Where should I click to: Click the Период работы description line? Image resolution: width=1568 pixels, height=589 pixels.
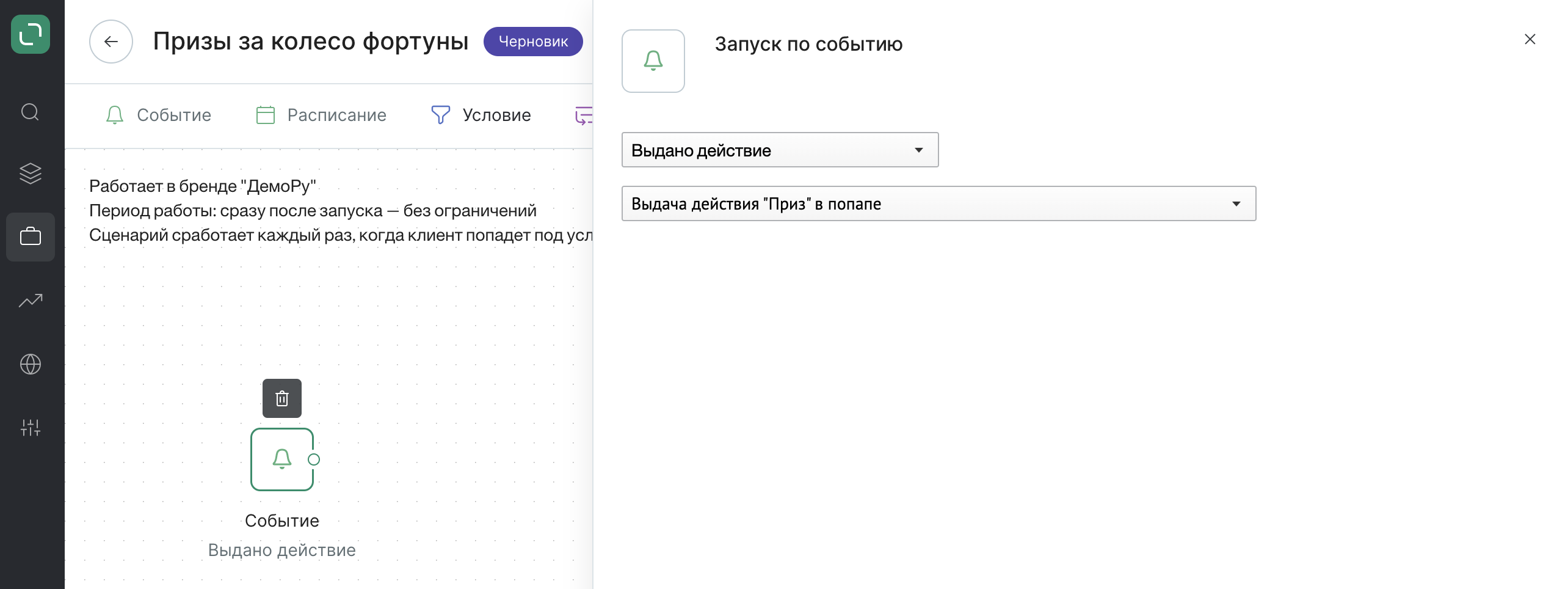click(313, 210)
